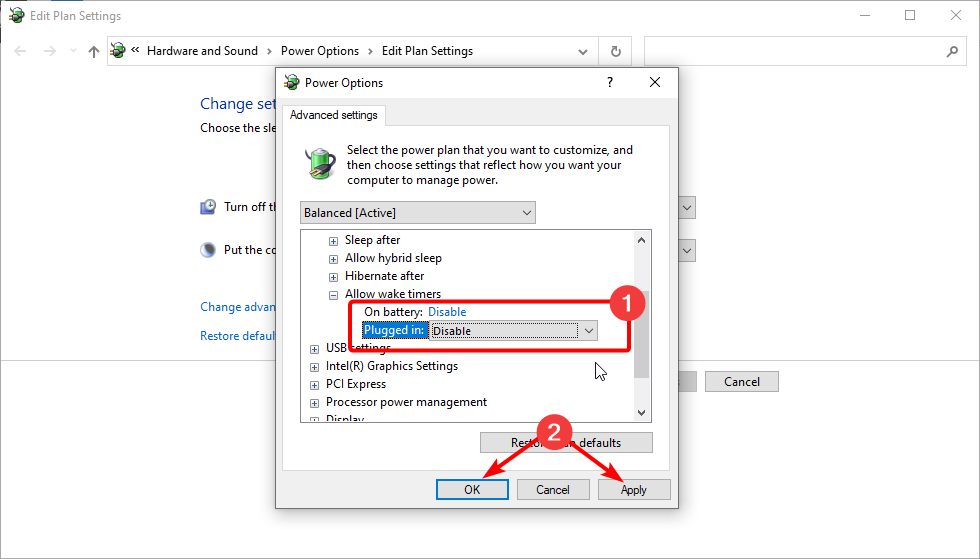
Task: Open the Turn off display dropdown
Action: (687, 208)
